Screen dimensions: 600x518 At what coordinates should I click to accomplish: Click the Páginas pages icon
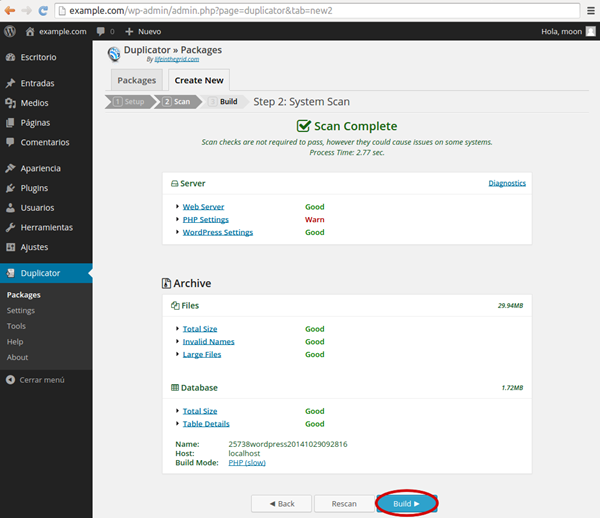click(x=10, y=123)
